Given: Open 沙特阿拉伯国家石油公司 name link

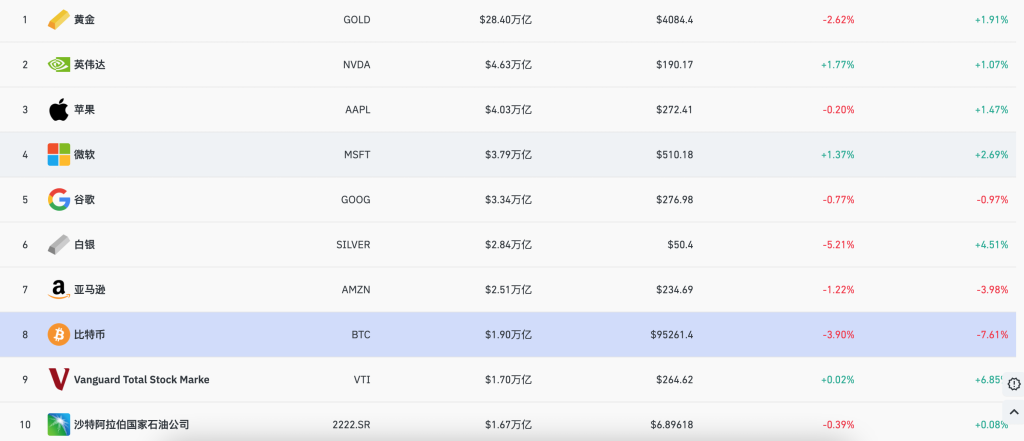Looking at the screenshot, I should (x=131, y=425).
